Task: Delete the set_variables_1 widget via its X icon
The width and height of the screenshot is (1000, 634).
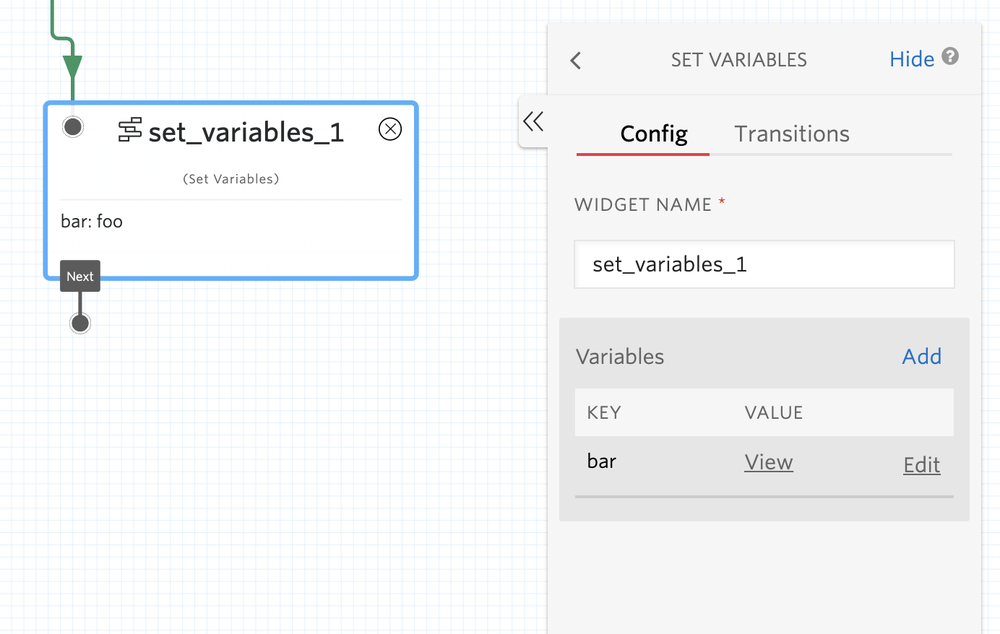Action: click(390, 129)
